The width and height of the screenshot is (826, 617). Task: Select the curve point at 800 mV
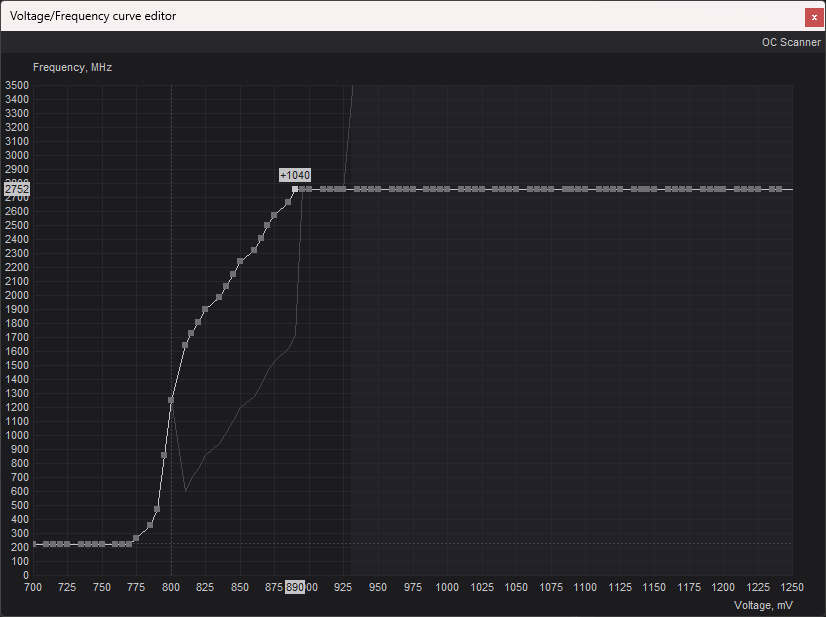(171, 400)
